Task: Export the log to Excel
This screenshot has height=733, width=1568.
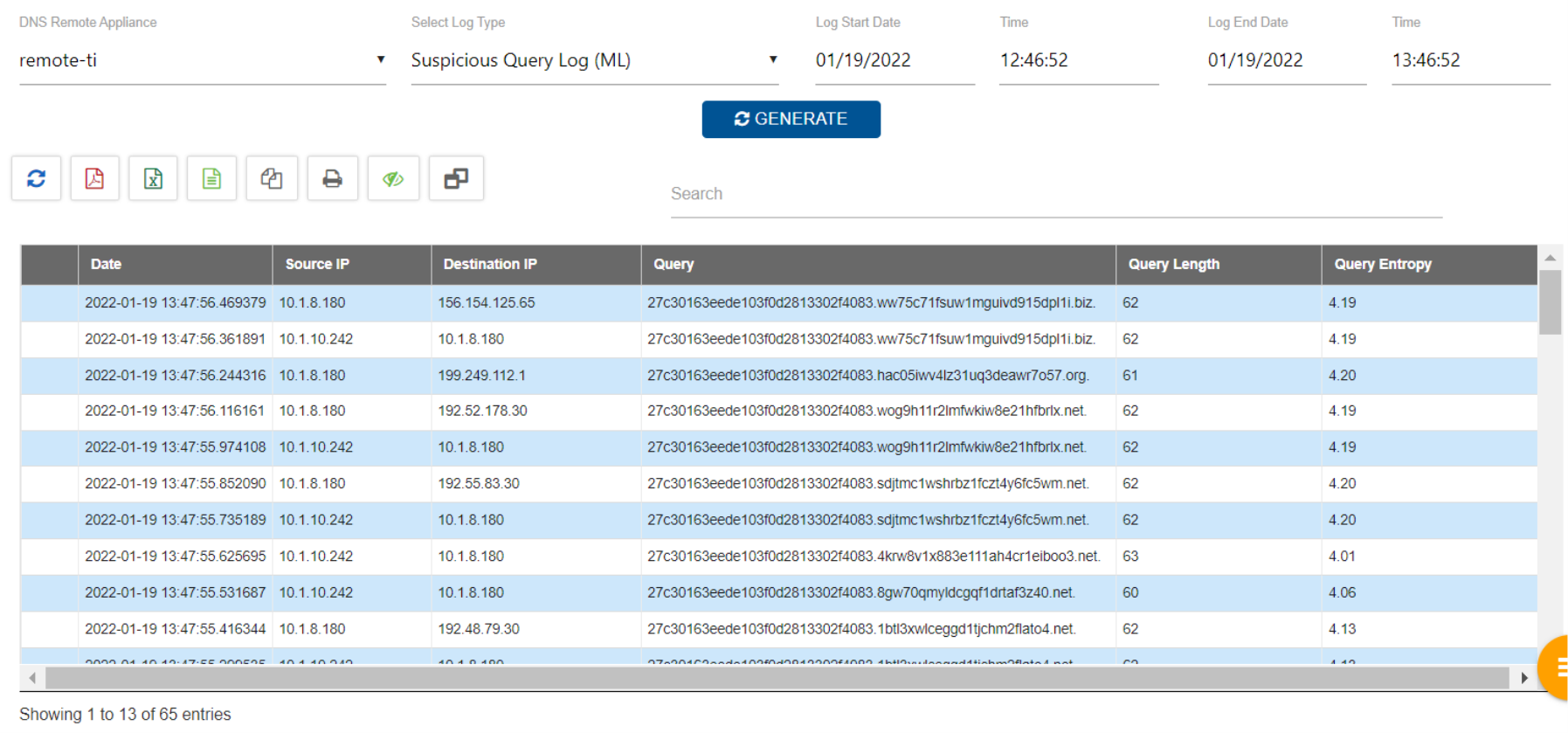Action: (153, 179)
